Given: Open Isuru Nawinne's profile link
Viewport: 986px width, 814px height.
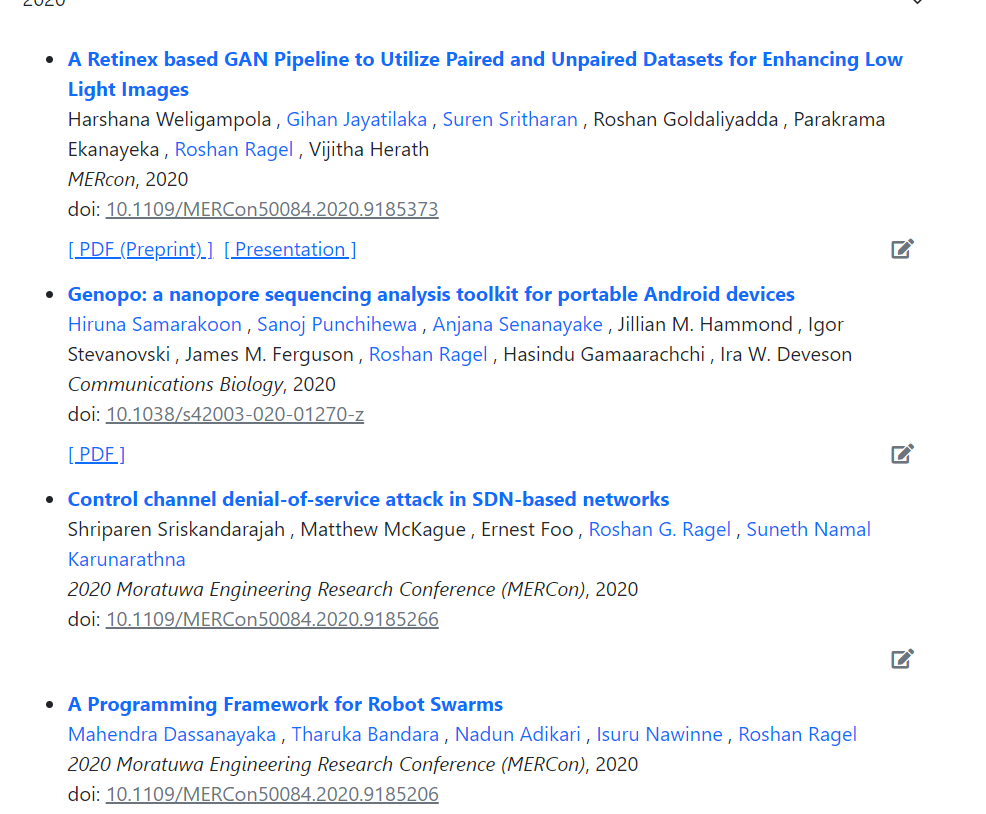Looking at the screenshot, I should (660, 734).
